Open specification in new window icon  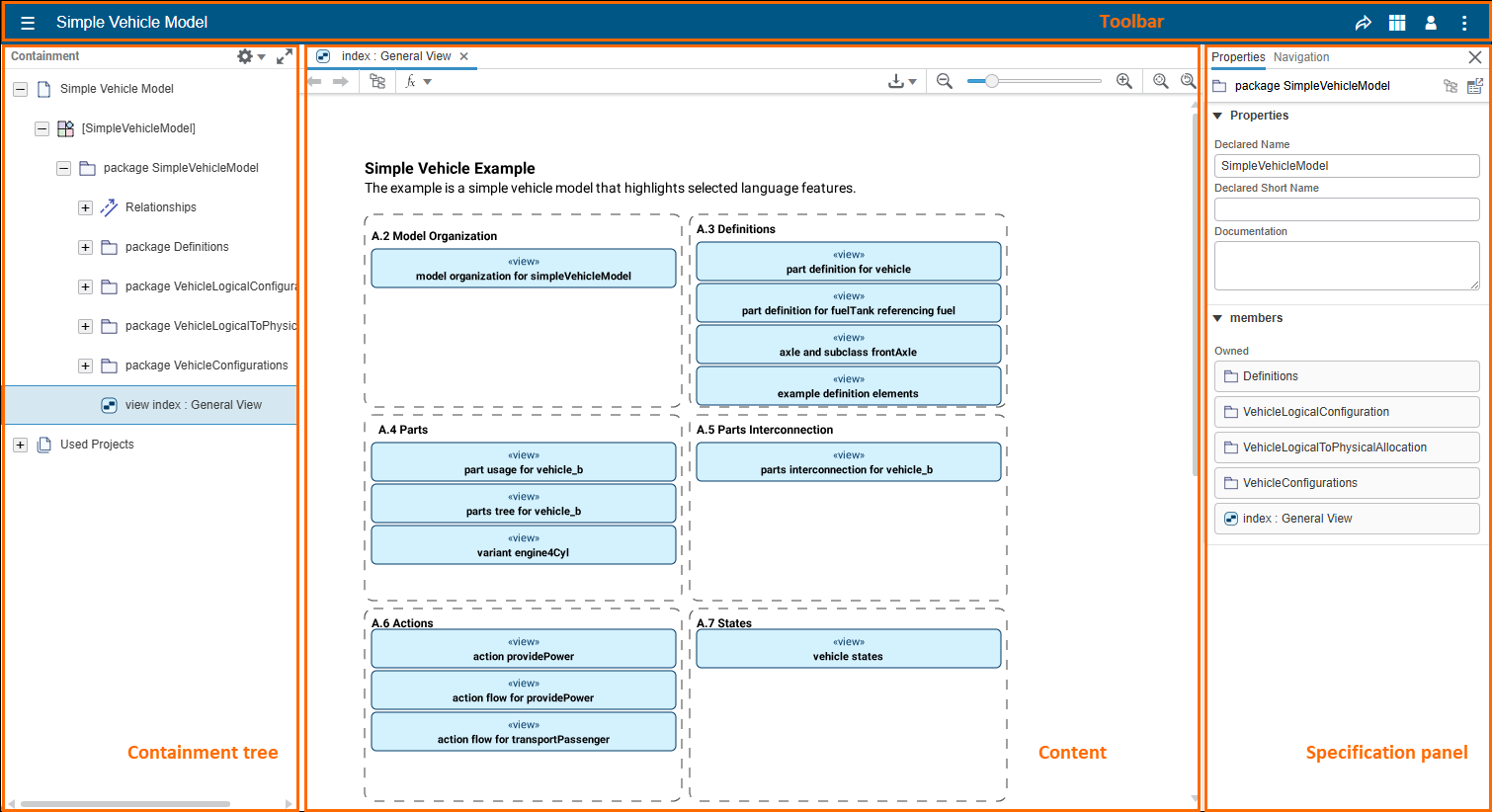point(1475,86)
